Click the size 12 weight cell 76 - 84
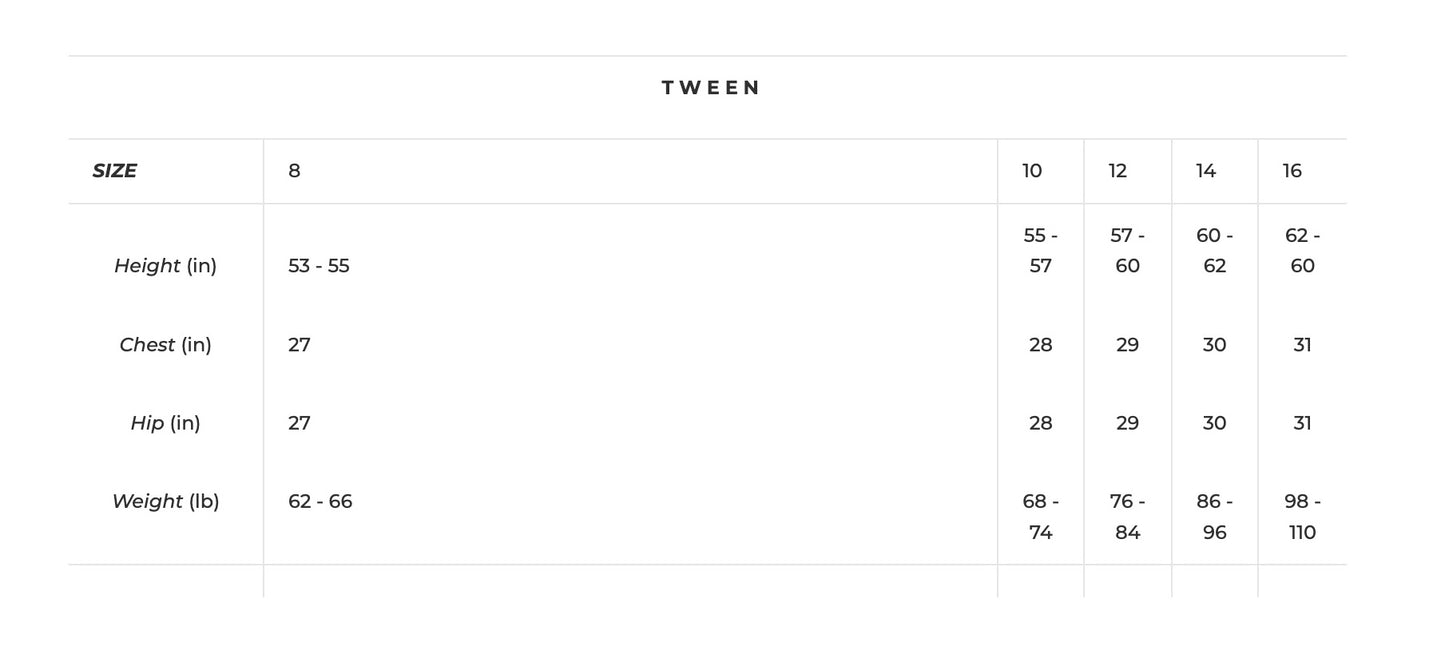The width and height of the screenshot is (1445, 658). (1127, 517)
